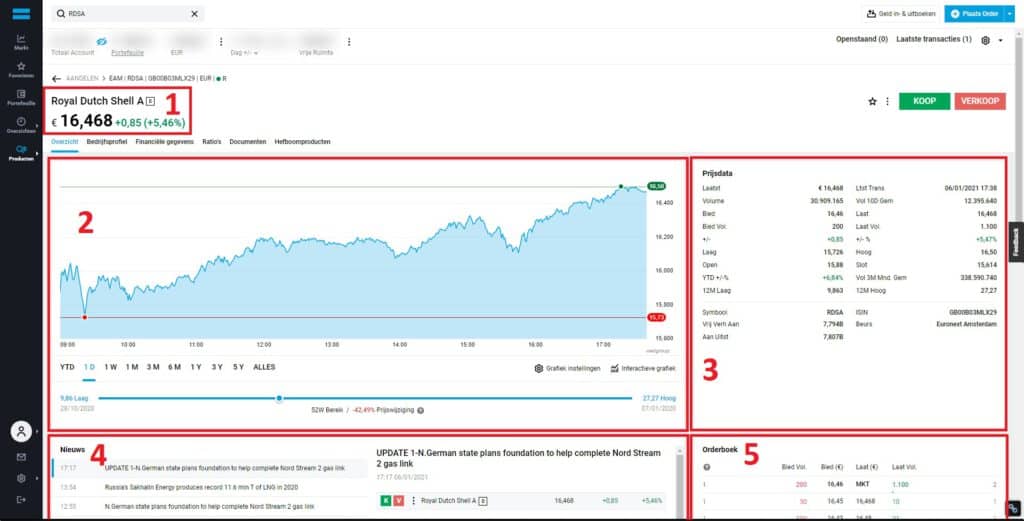The width and height of the screenshot is (1024, 521).
Task: Click the chart high-price marker 16,50
Action: (x=656, y=187)
